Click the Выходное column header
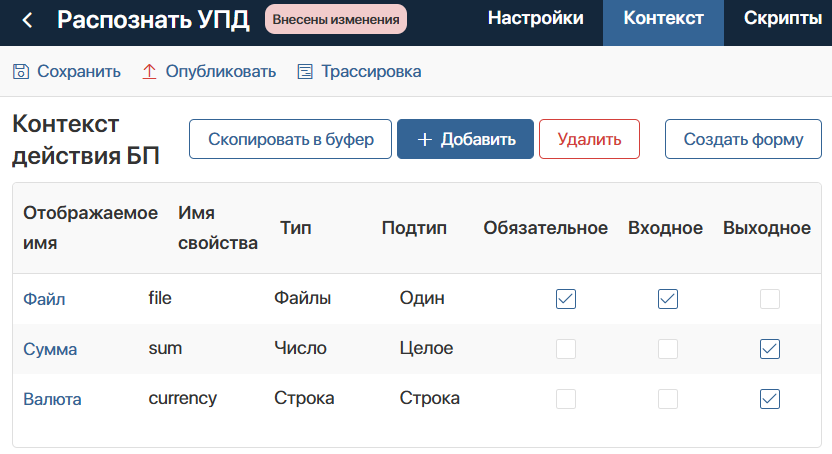Screen dimensions: 832x454 coord(767,228)
